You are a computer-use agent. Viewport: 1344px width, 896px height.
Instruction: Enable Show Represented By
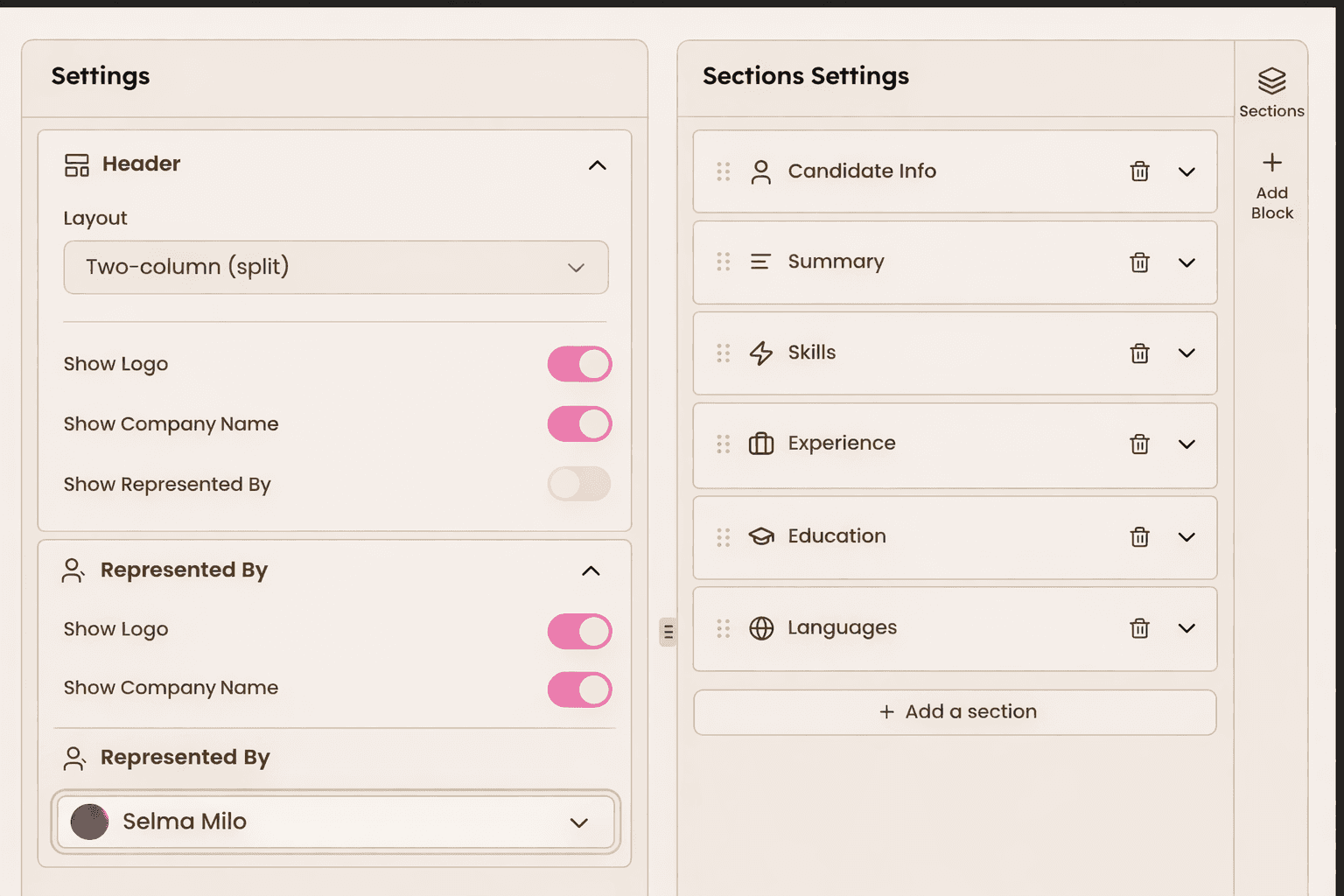579,484
